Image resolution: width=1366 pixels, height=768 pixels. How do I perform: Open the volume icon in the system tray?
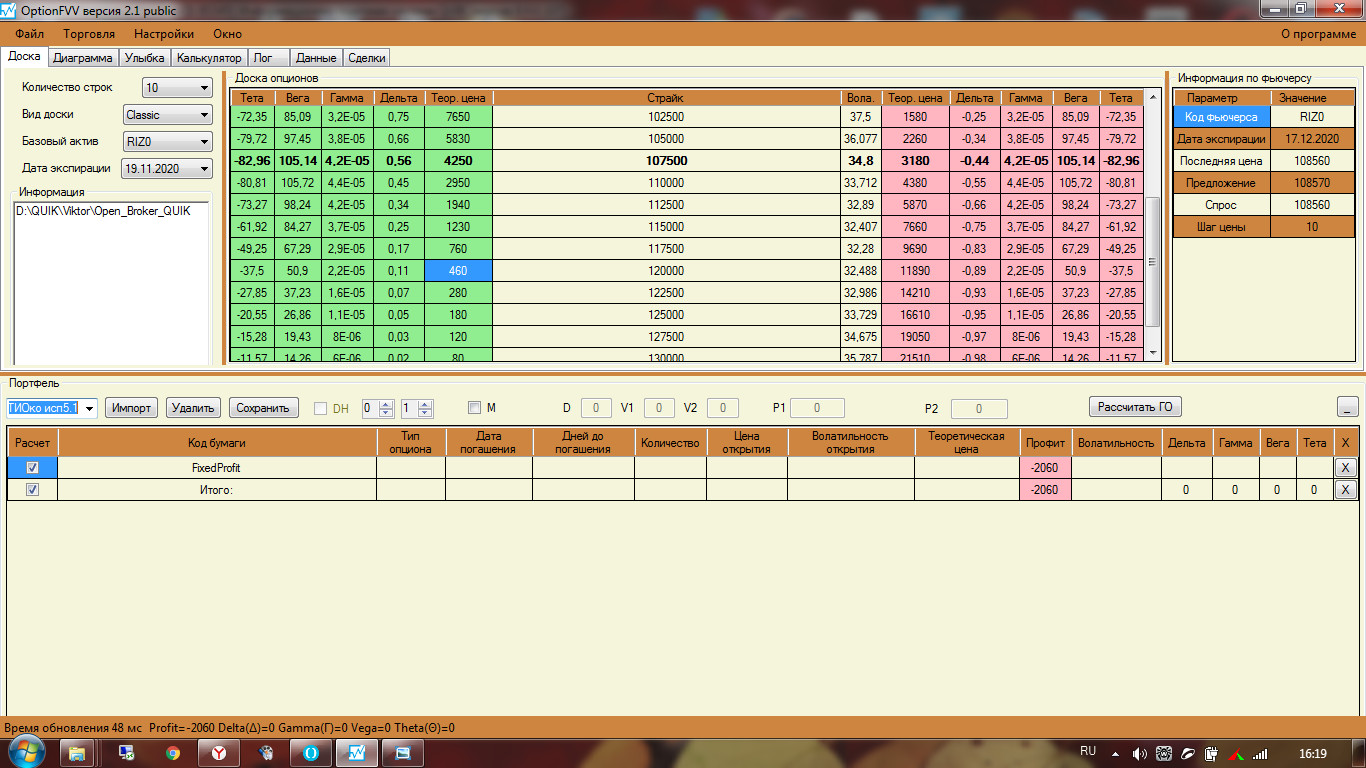1139,753
